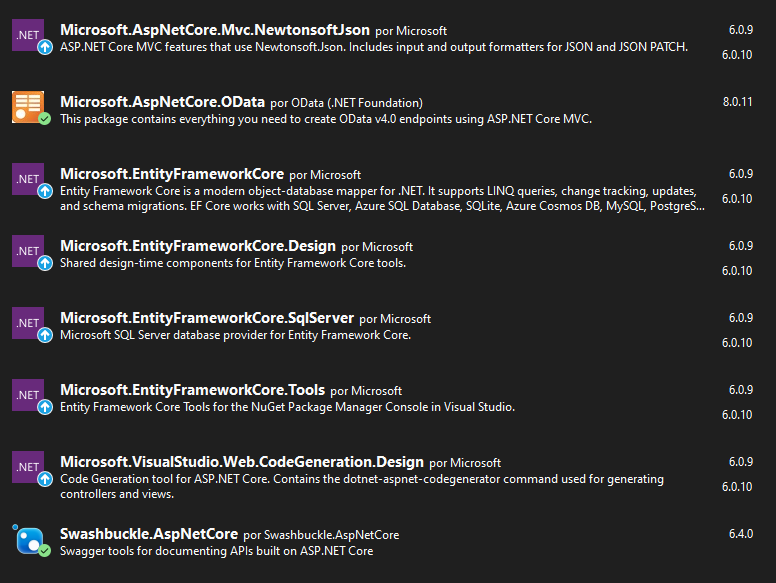Click version 6.4.0 of Swashbuckle.AspNetCore
Screen dimensions: 776x583
tap(741, 534)
